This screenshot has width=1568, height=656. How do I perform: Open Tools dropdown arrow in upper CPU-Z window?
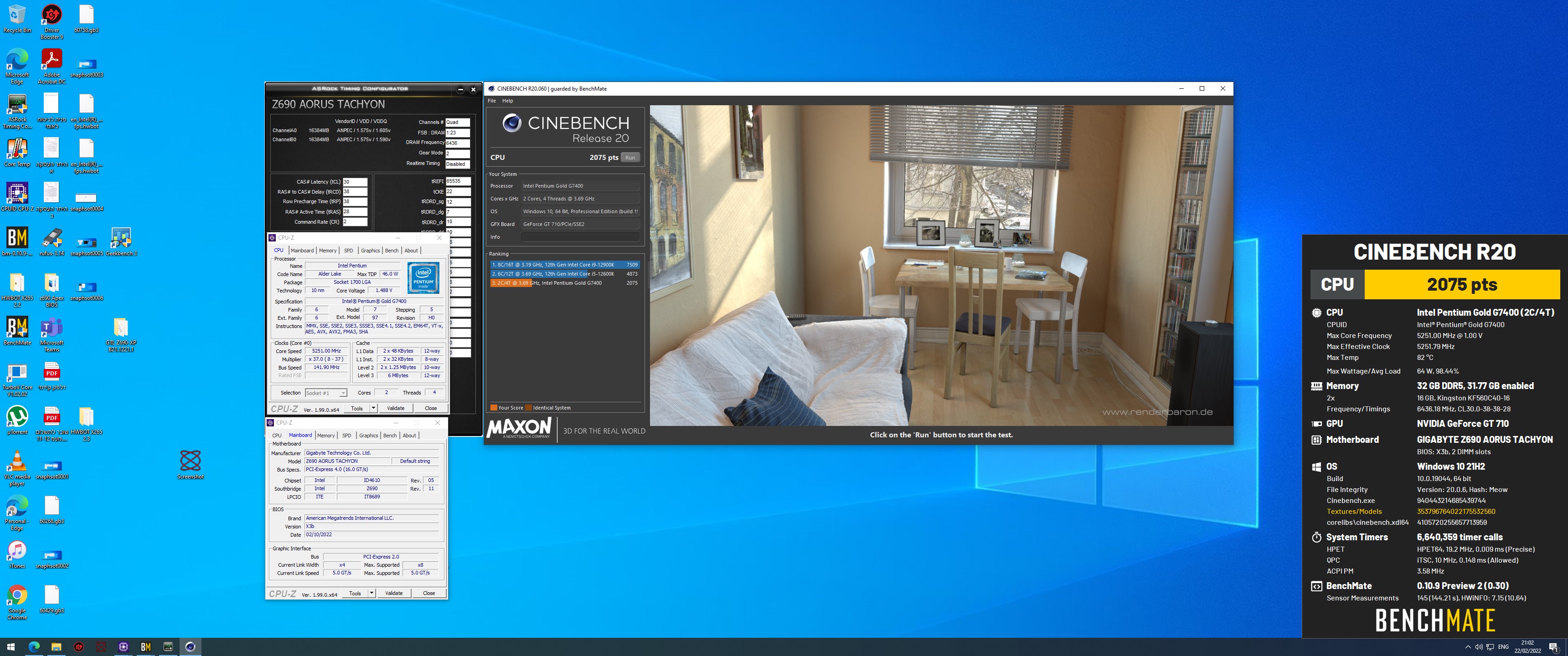(x=373, y=408)
